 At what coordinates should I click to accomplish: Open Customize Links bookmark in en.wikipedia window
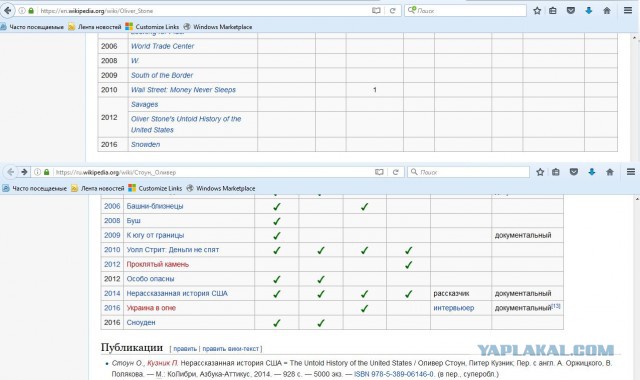point(152,27)
